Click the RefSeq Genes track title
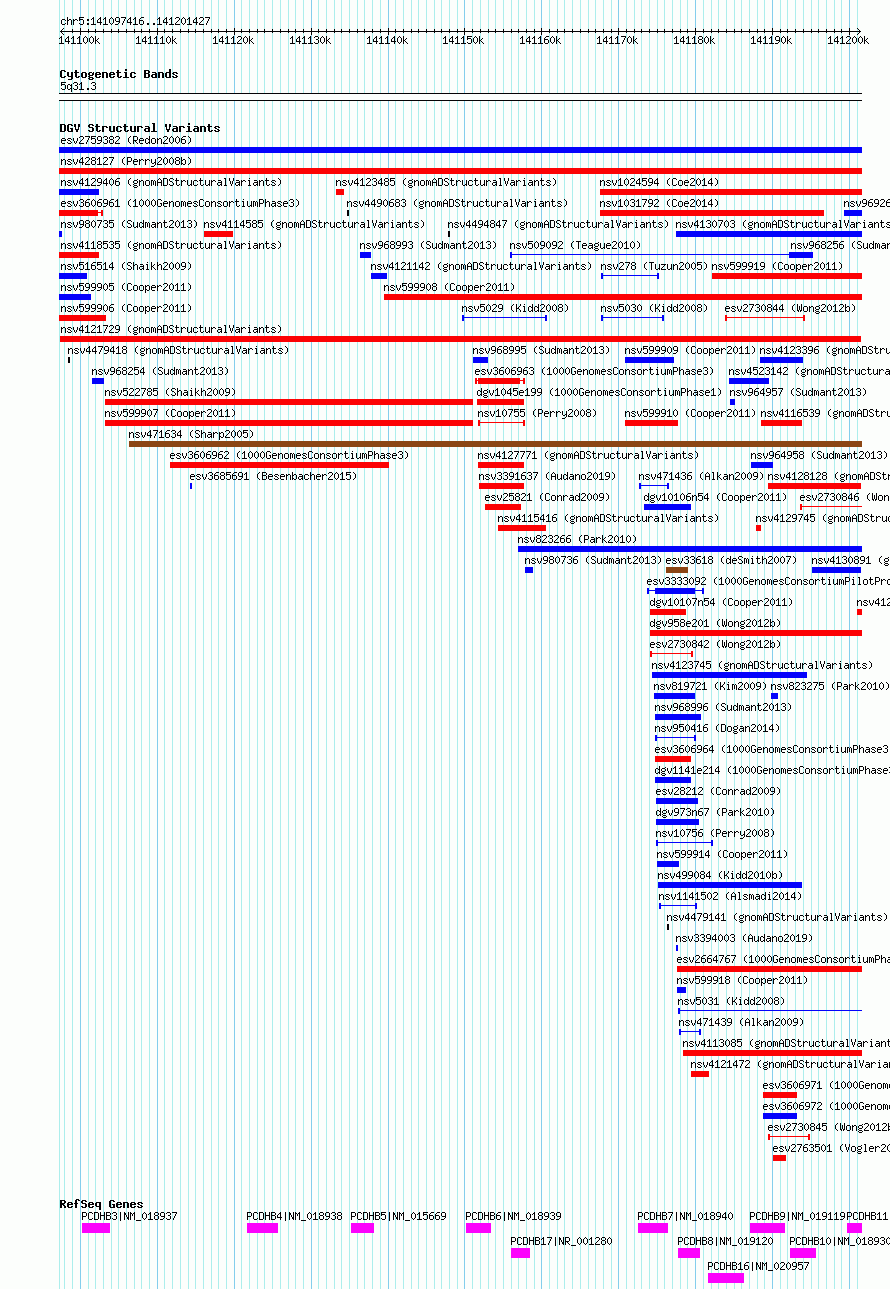The image size is (890, 1289). [101, 1204]
